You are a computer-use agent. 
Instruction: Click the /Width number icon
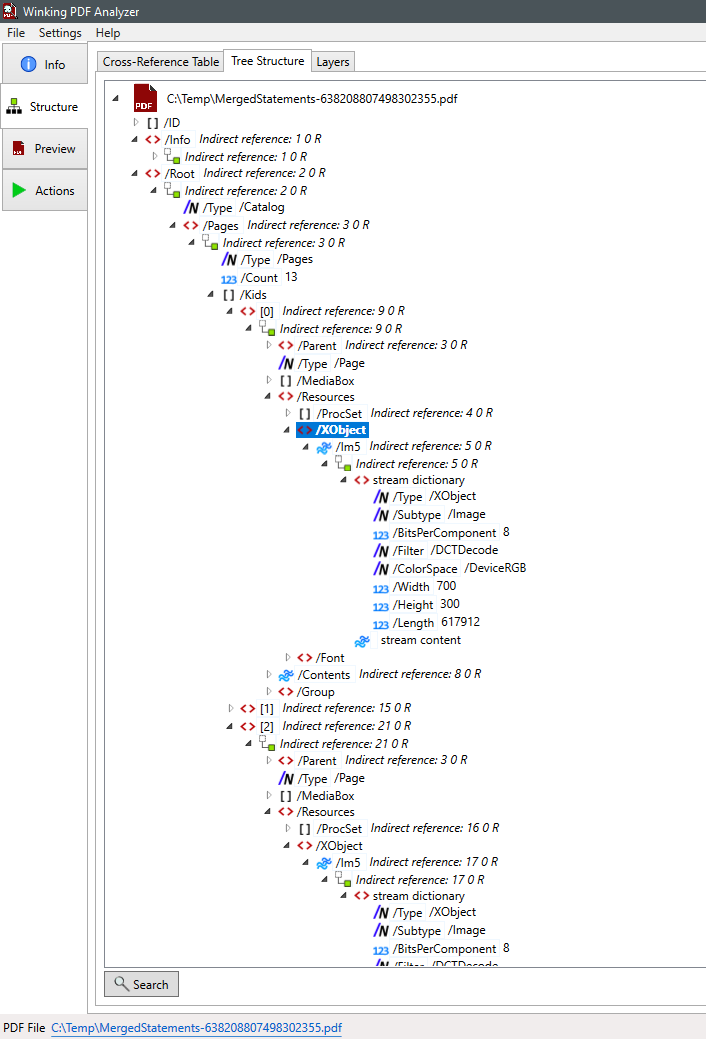coord(381,587)
